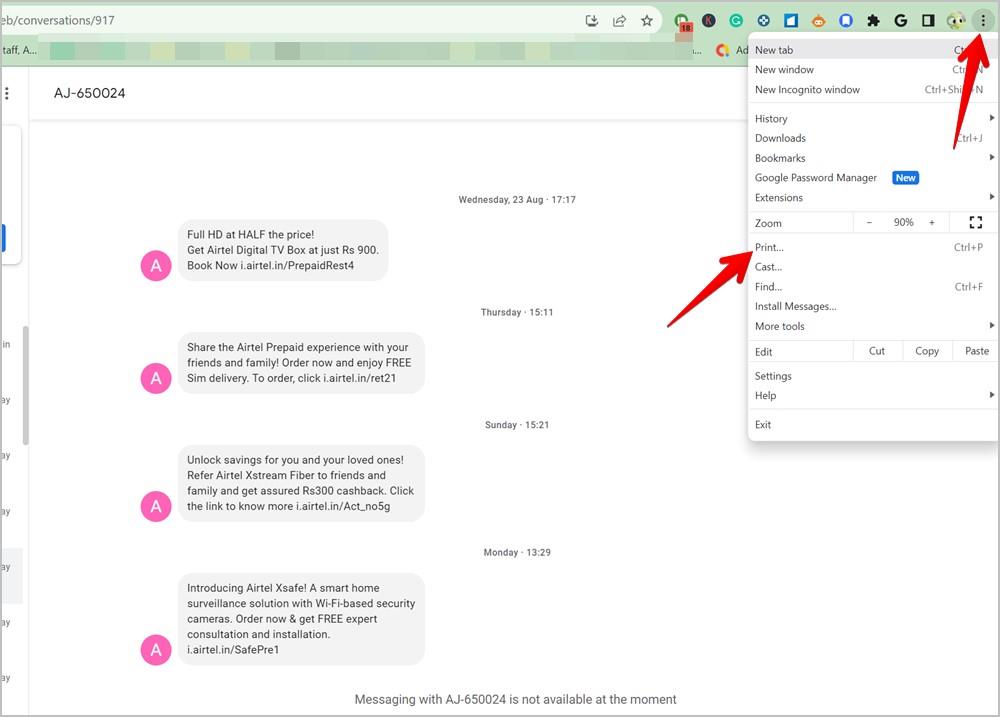Open the Messages sidebar three-dot menu
Viewport: 1000px width, 717px height.
point(7,93)
